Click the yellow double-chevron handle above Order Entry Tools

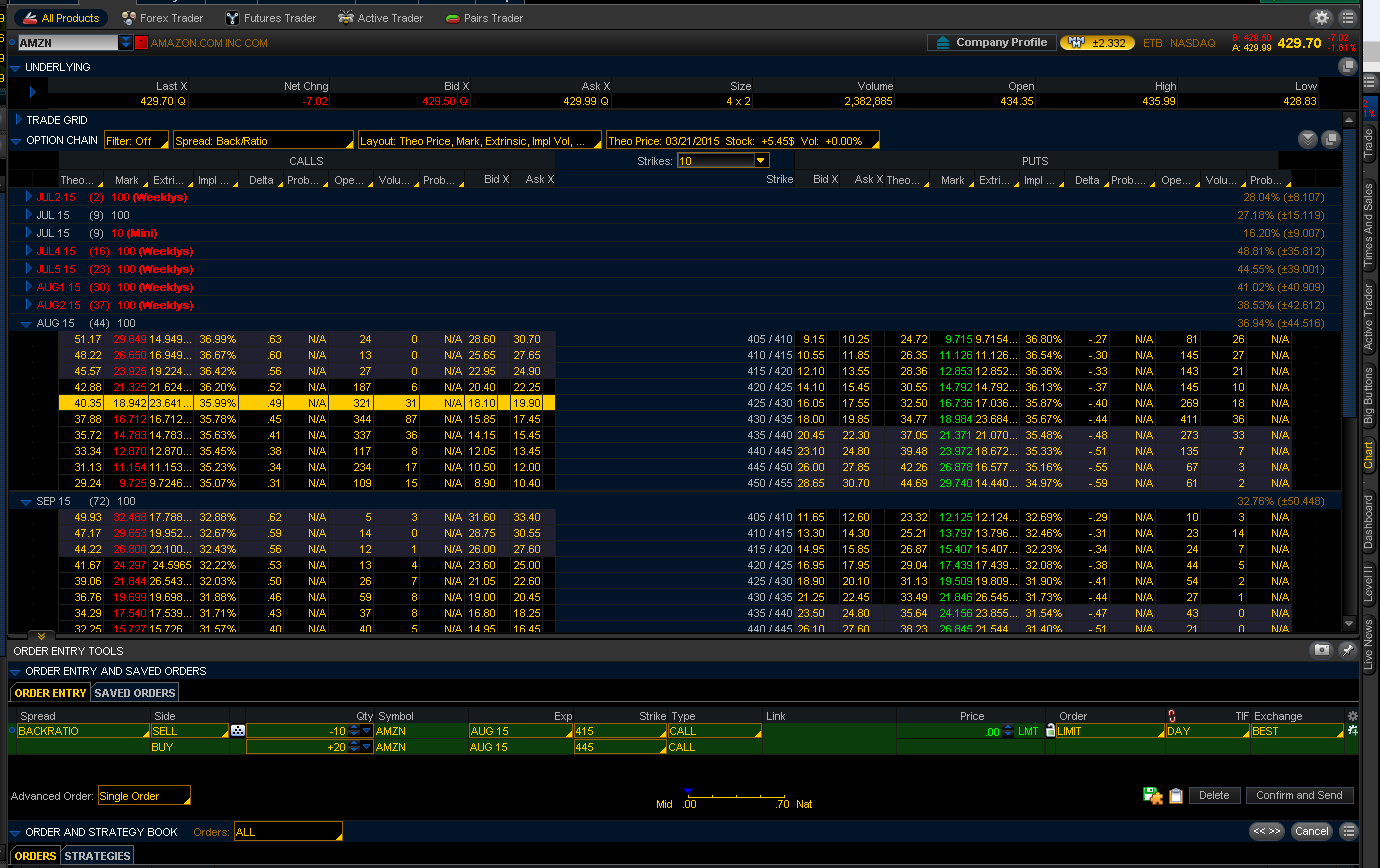point(40,636)
